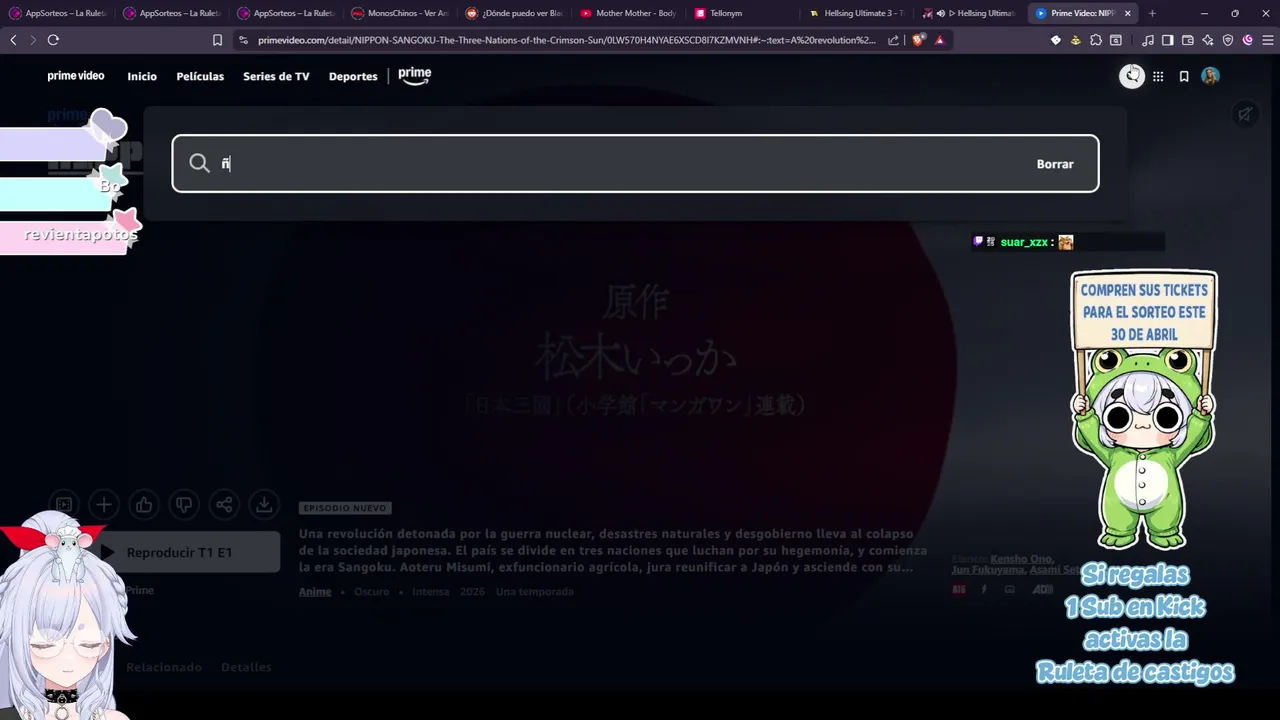Unmute the trailer with the mute icon

1245,114
